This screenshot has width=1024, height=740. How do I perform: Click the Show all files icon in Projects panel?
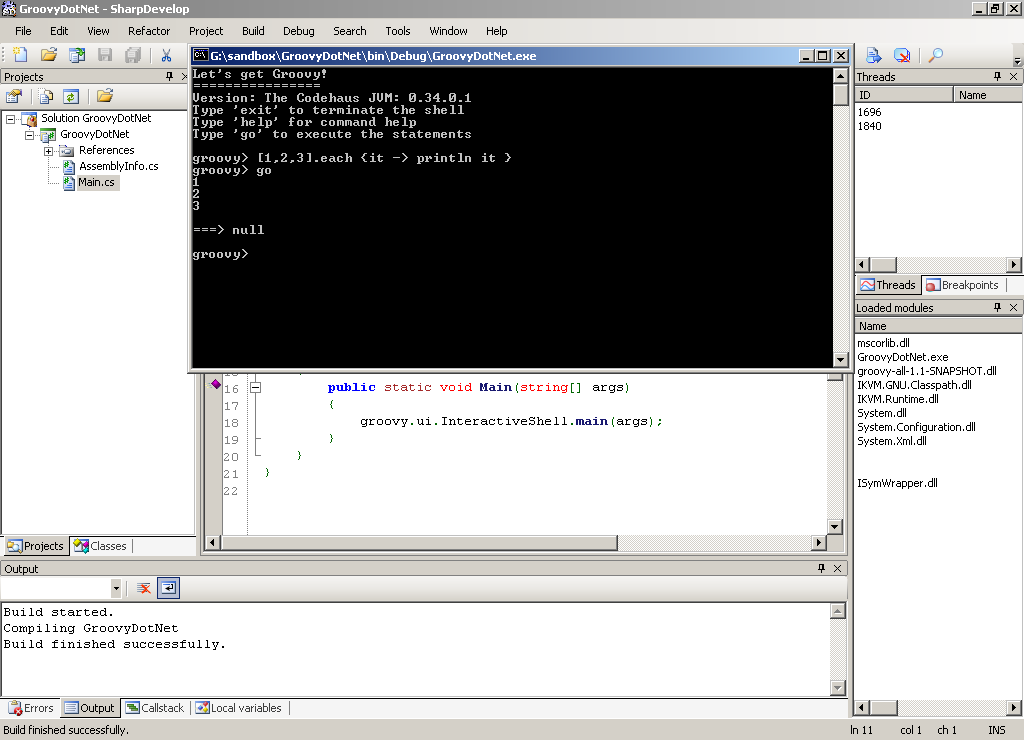click(46, 97)
